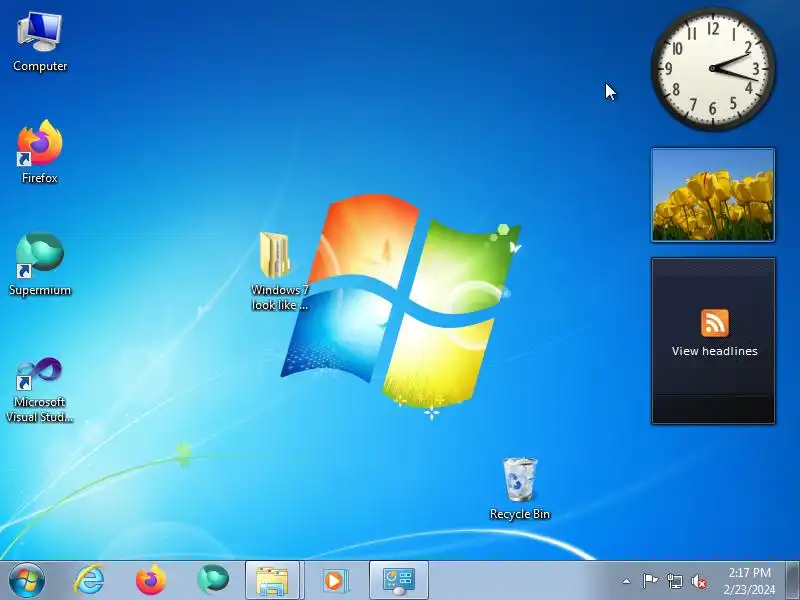Select the Computer desktop icon

pyautogui.click(x=39, y=42)
